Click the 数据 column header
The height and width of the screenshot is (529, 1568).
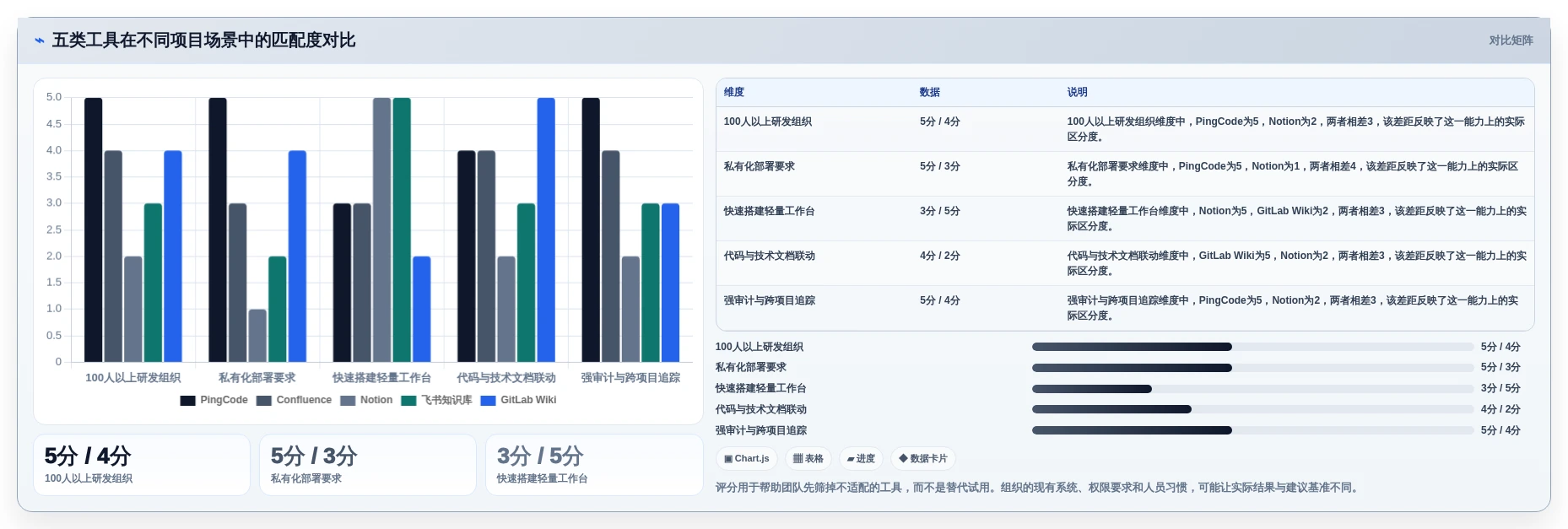coord(930,92)
